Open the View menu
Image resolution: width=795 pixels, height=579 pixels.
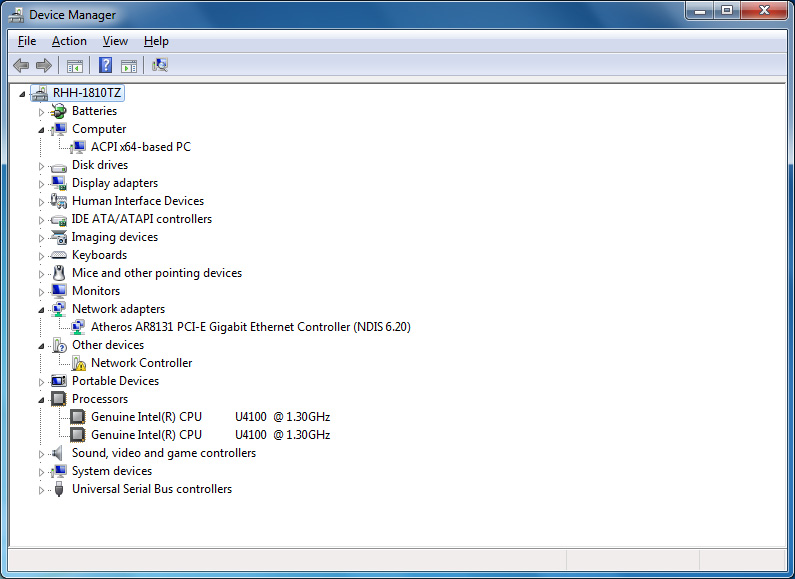pos(115,41)
